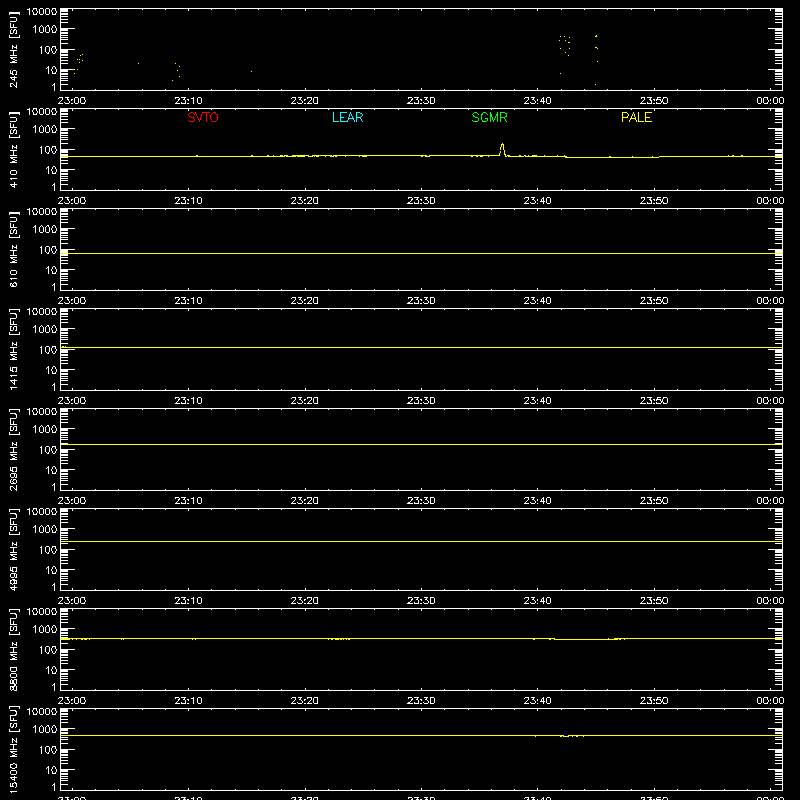The width and height of the screenshot is (800, 800).
Task: Click the 1000 tick label on 15400 MHz axis
Action: click(45, 730)
